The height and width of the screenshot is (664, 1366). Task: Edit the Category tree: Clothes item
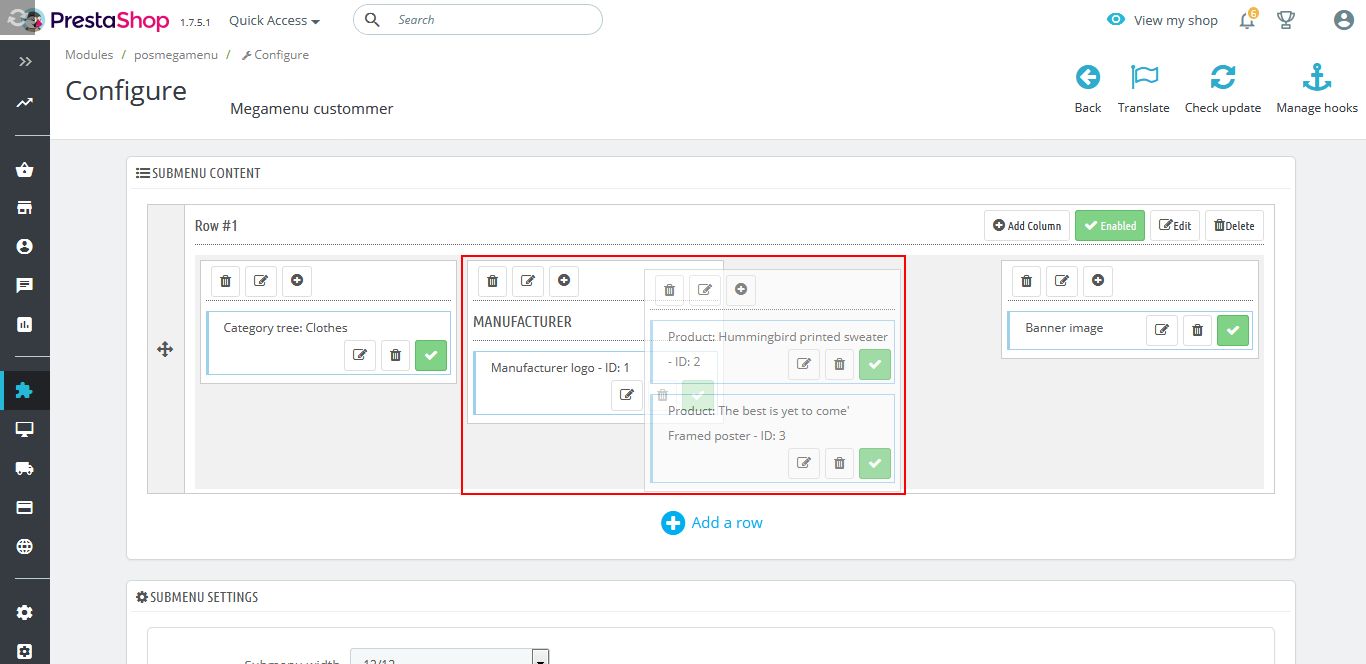click(360, 355)
